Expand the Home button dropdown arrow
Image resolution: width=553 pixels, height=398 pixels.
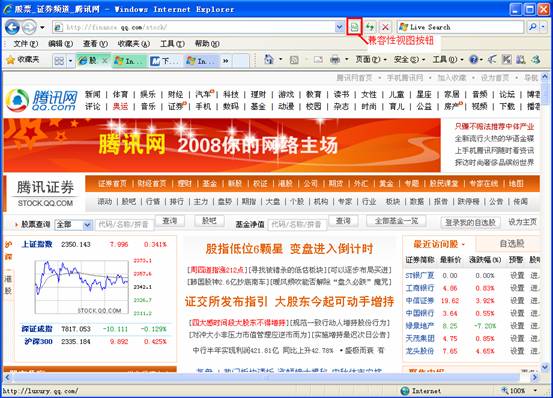point(281,60)
